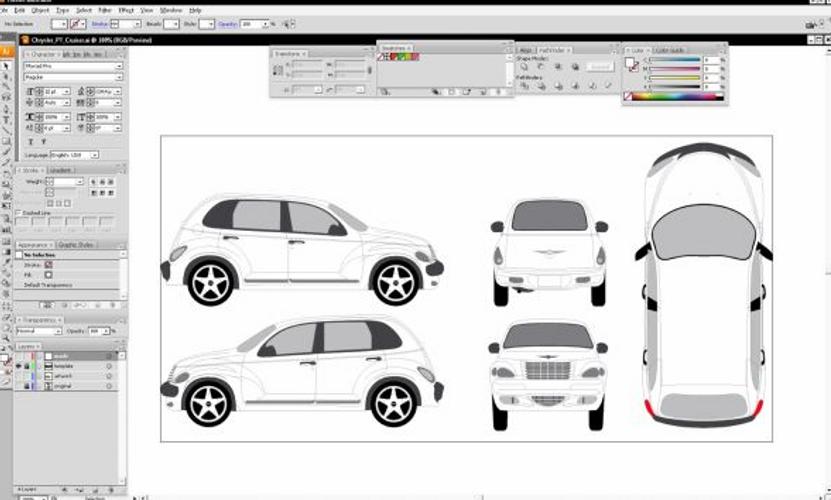The width and height of the screenshot is (831, 500).
Task: Open the font family dropdown in Character panel
Action: [x=119, y=66]
